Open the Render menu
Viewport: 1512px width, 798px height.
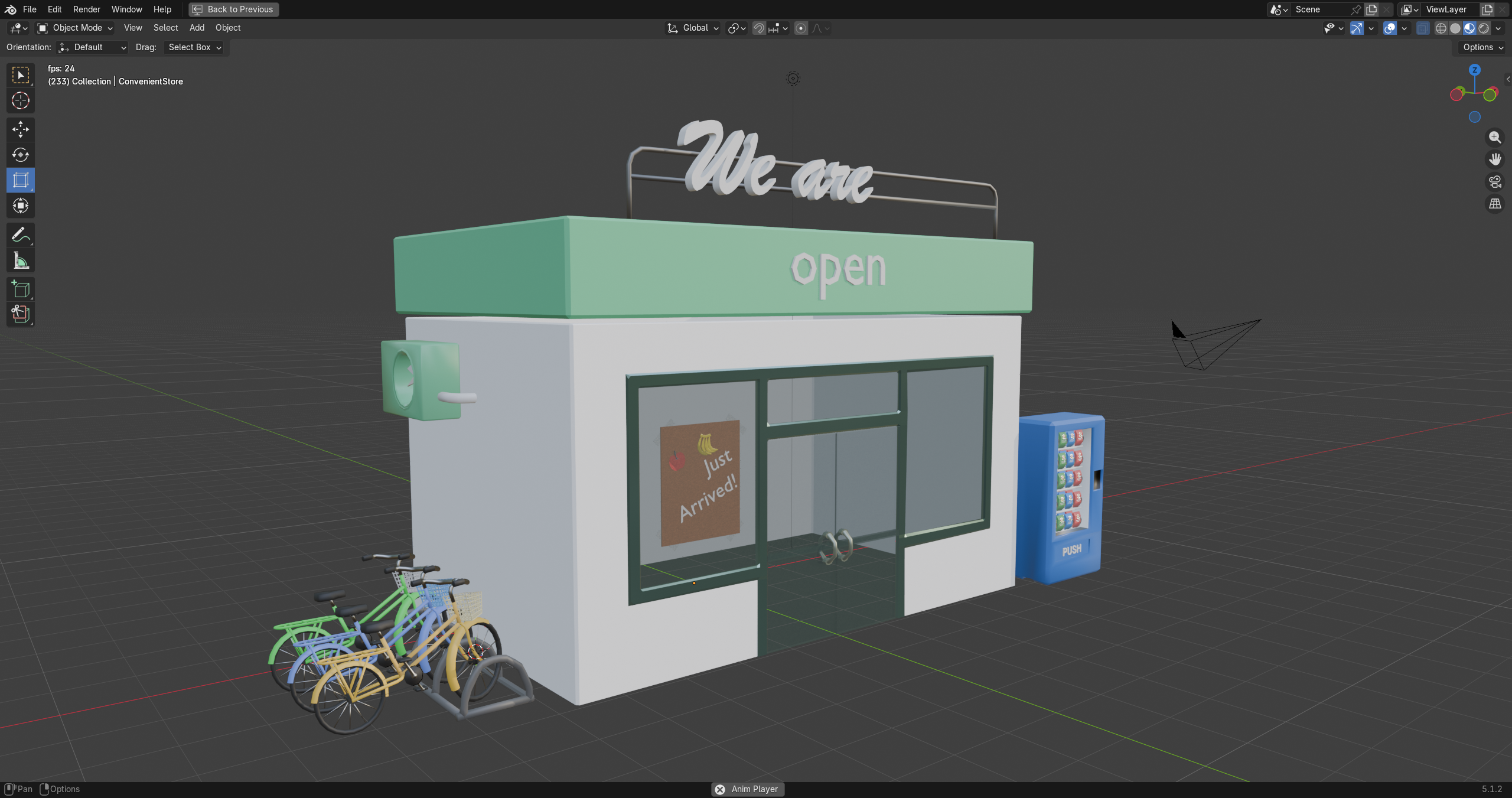(x=87, y=9)
